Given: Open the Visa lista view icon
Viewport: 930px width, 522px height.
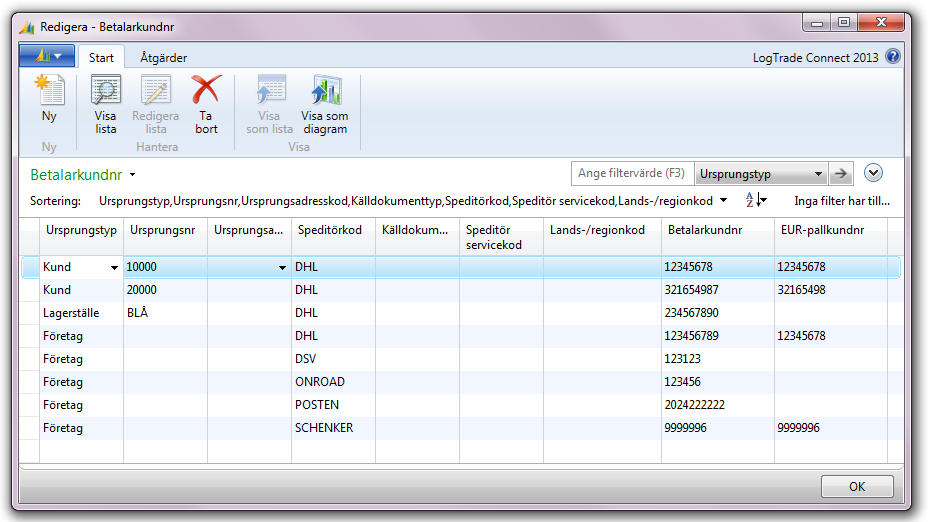Looking at the screenshot, I should coord(106,90).
